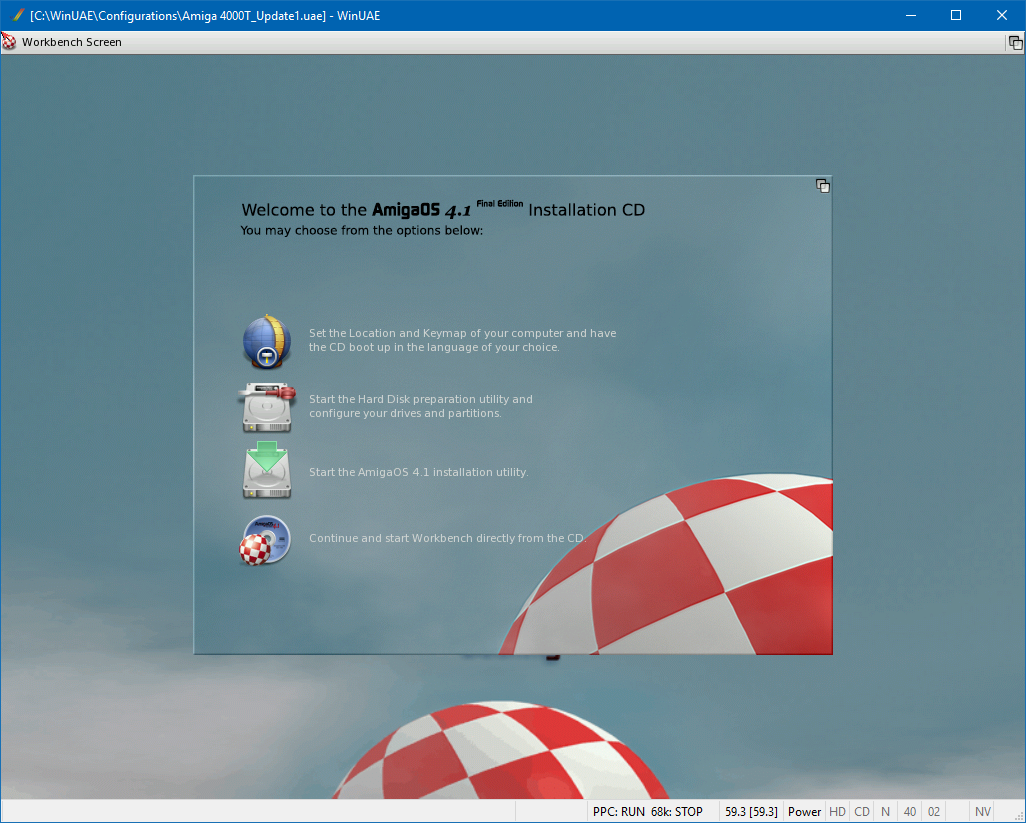
Task: Click the depth gadget on the installation window
Action: [x=822, y=186]
